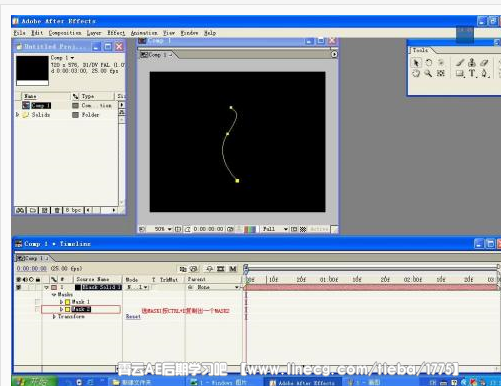The width and height of the screenshot is (501, 386).
Task: Open the 50% magnification dropdown
Action: tap(163, 229)
